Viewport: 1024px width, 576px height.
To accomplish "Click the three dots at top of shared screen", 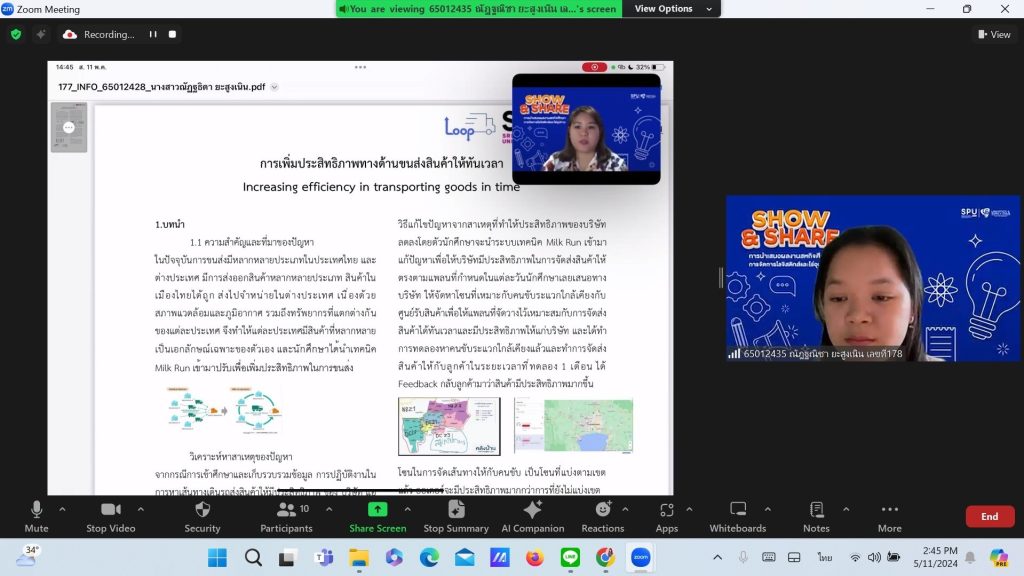I will (x=360, y=67).
